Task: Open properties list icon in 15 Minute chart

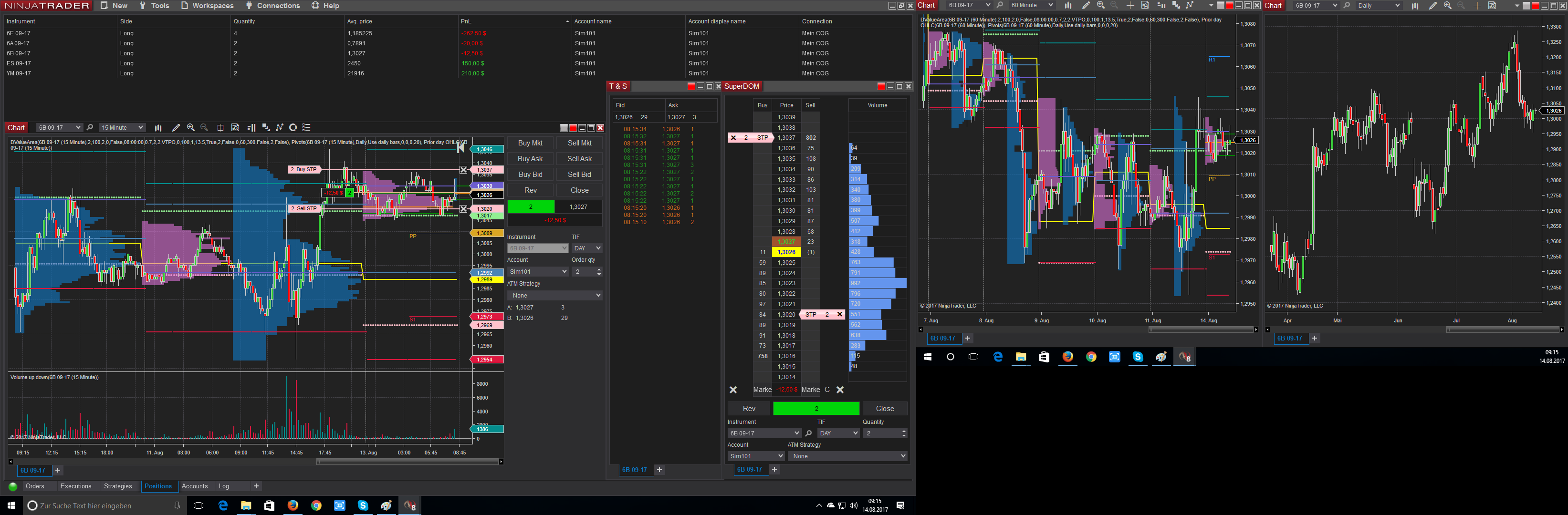Action: 307,128
